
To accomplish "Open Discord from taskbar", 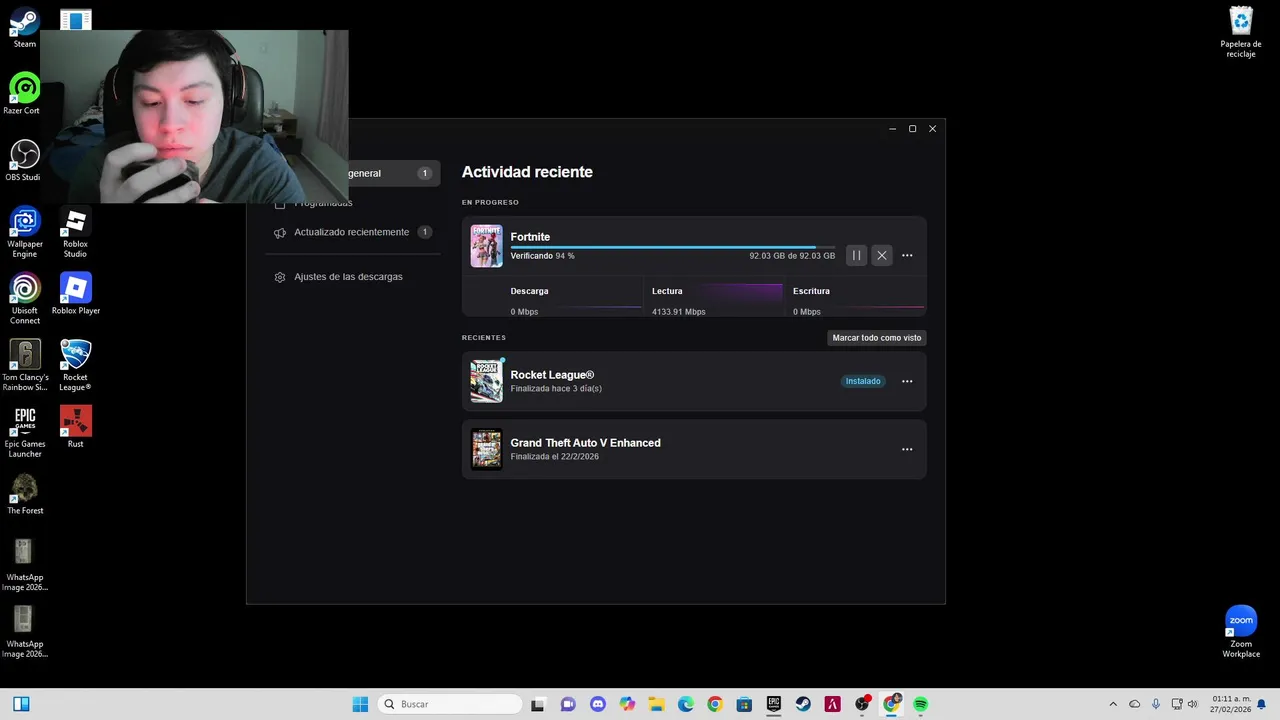I will (597, 704).
